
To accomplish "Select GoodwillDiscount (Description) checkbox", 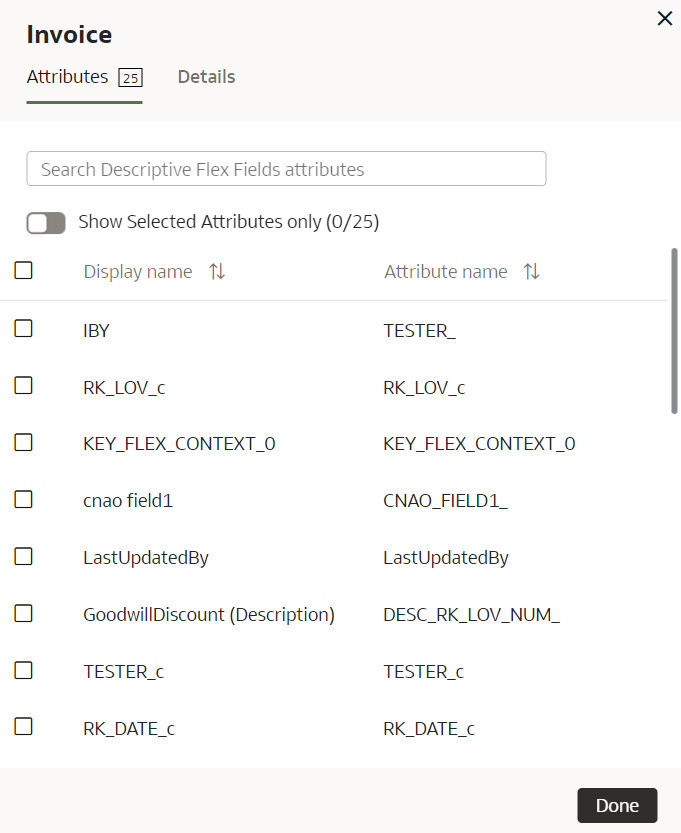I will click(23, 614).
